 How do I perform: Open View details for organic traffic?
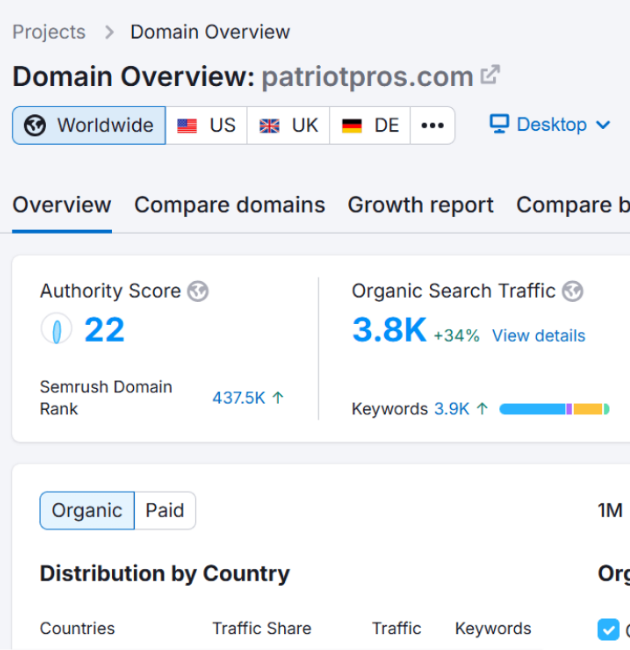click(538, 335)
